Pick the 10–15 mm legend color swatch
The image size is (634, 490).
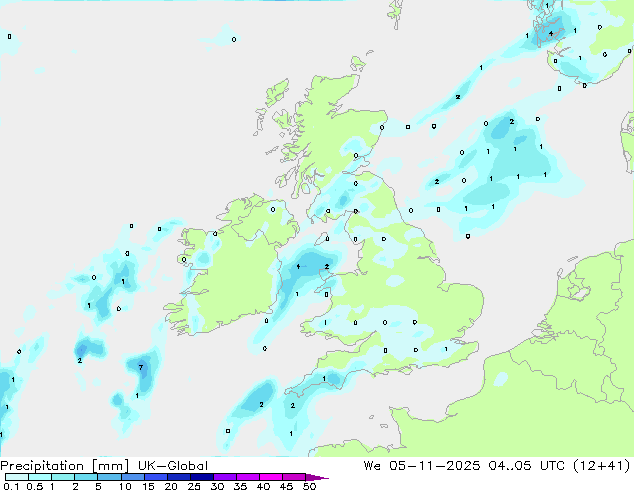pyautogui.click(x=133, y=477)
